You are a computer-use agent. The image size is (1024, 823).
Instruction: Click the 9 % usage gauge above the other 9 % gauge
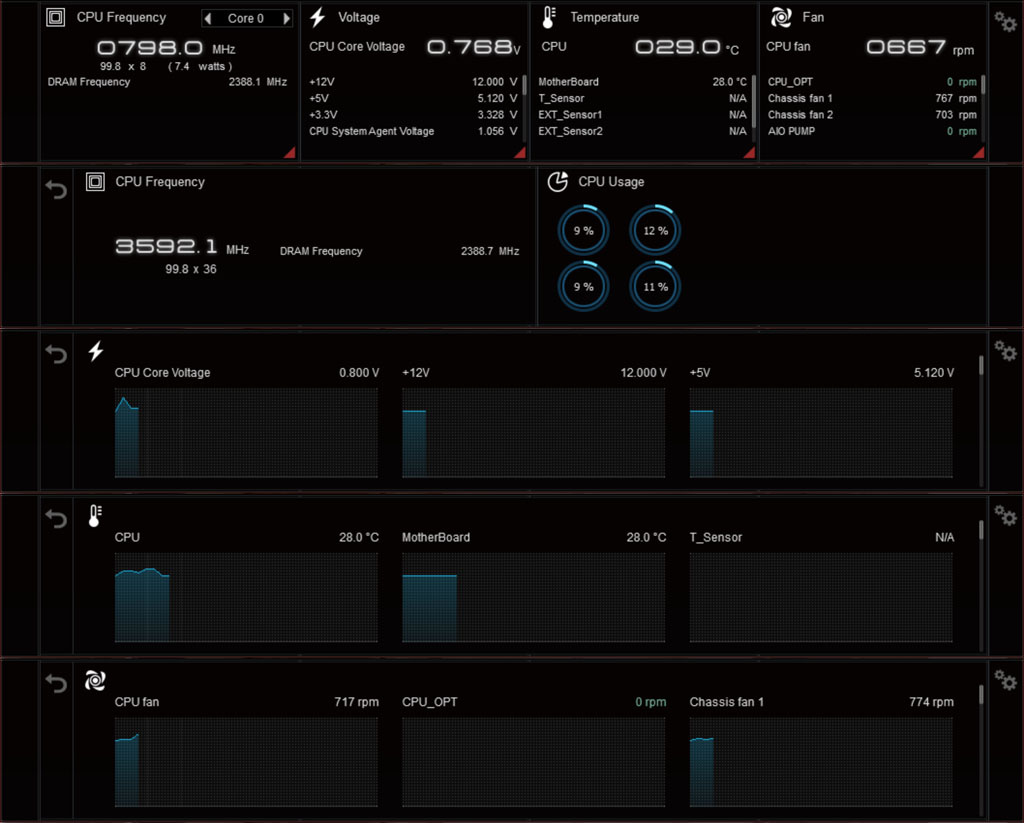[x=583, y=231]
